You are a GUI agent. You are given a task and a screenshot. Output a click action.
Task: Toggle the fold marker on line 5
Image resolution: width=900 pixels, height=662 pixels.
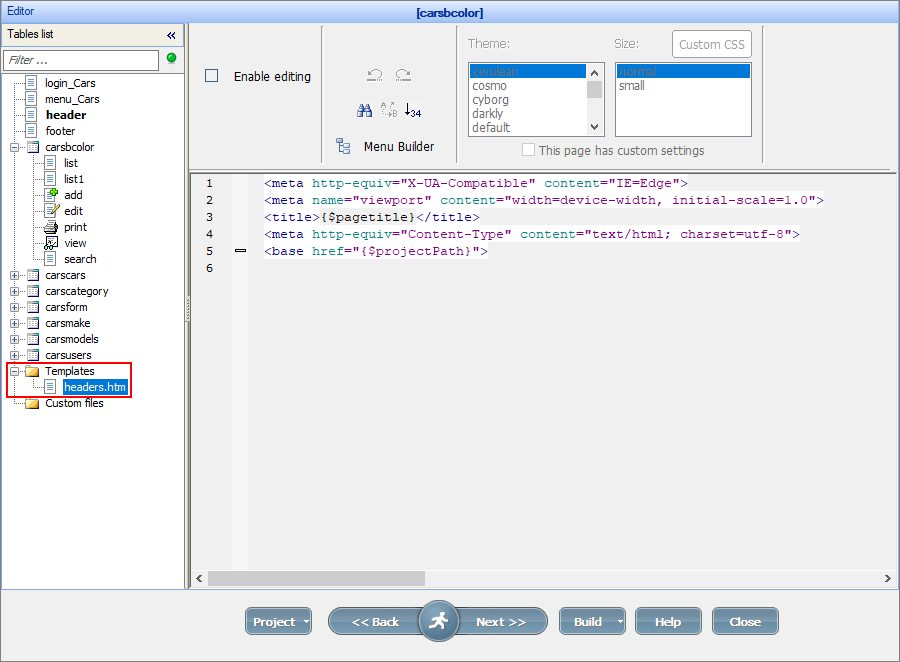tap(240, 252)
